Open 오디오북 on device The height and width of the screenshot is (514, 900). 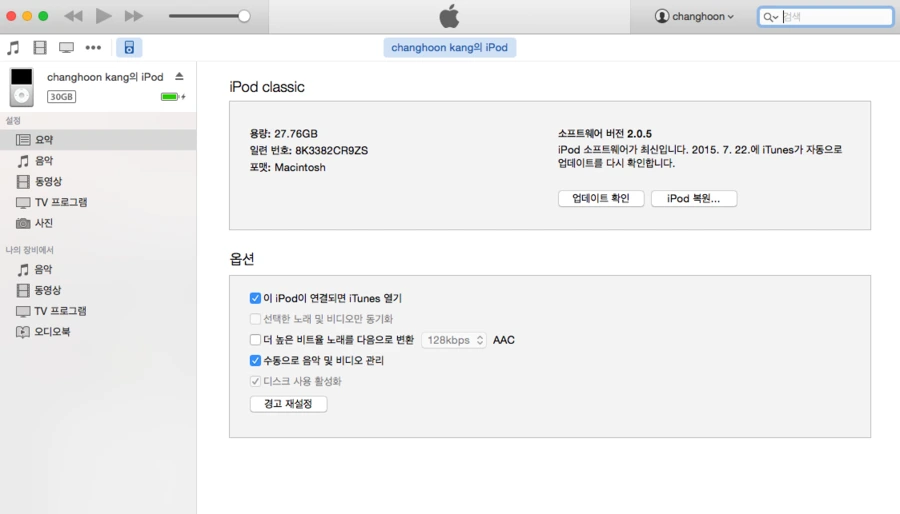coord(98,331)
